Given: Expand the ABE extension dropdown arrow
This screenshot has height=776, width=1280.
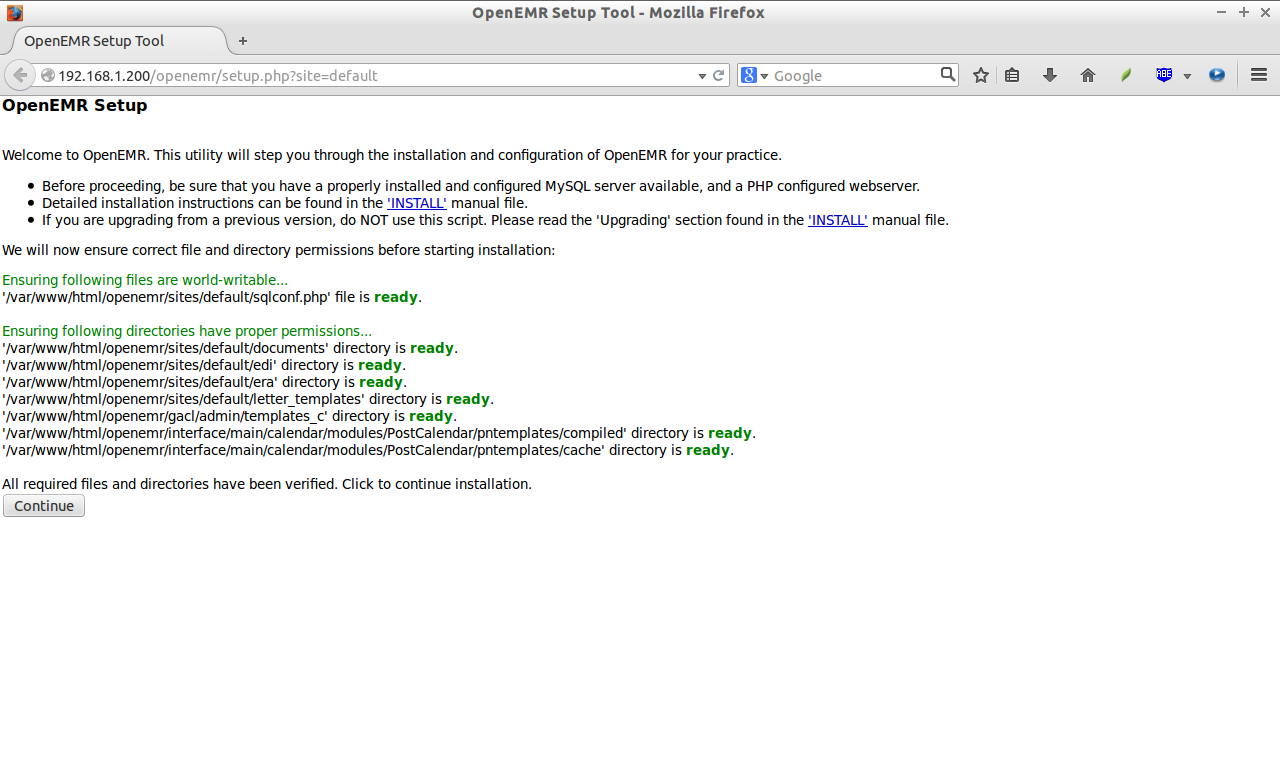Looking at the screenshot, I should tap(1187, 76).
